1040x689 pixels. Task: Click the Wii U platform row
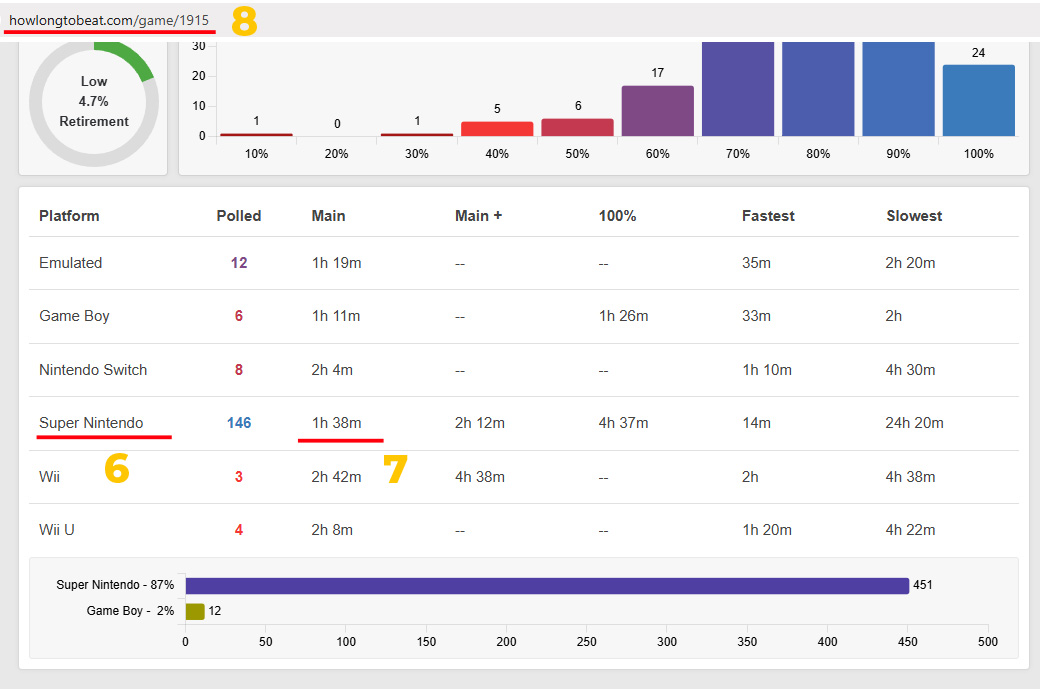(x=57, y=530)
